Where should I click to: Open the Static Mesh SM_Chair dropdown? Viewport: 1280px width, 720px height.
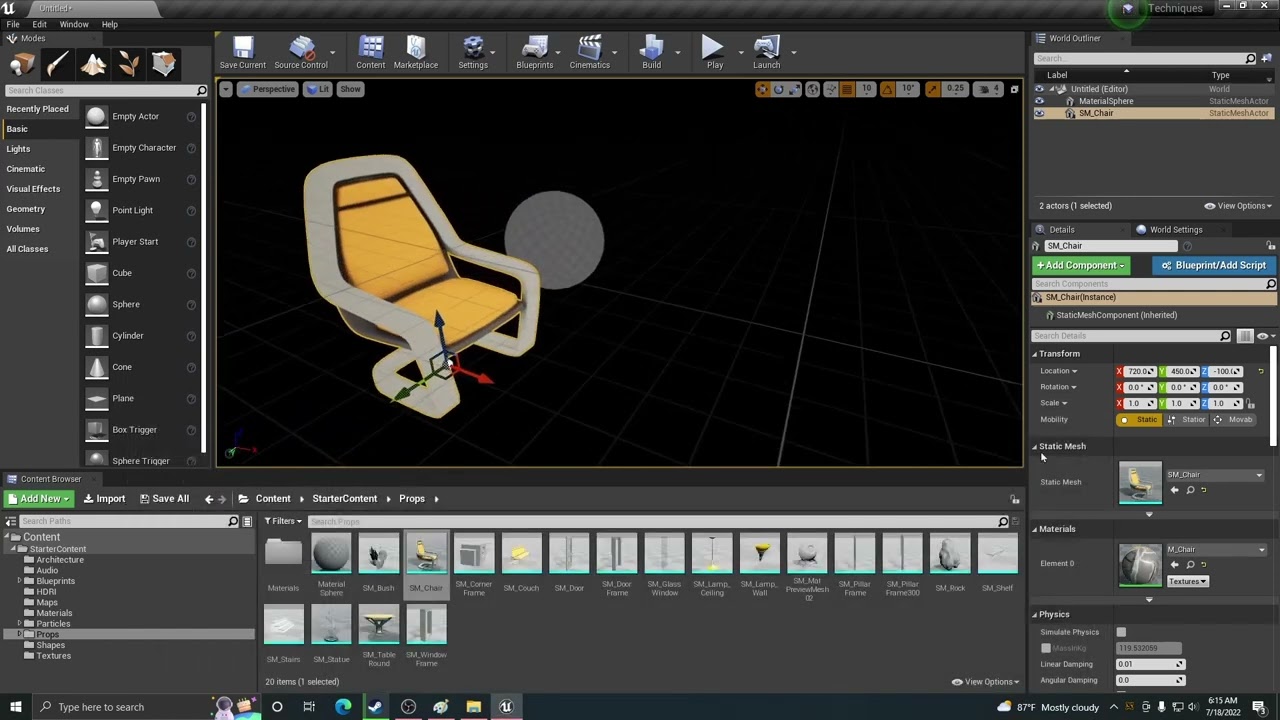[1215, 475]
